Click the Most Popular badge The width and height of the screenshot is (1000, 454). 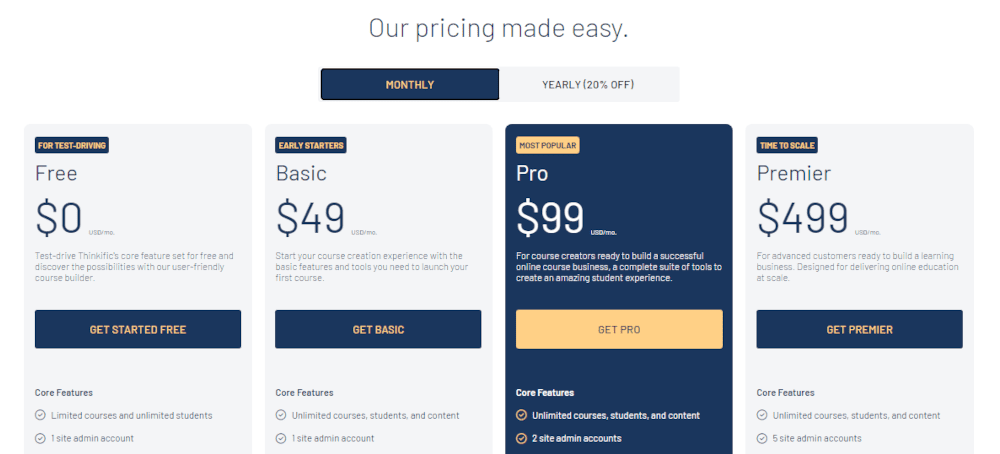(x=548, y=145)
